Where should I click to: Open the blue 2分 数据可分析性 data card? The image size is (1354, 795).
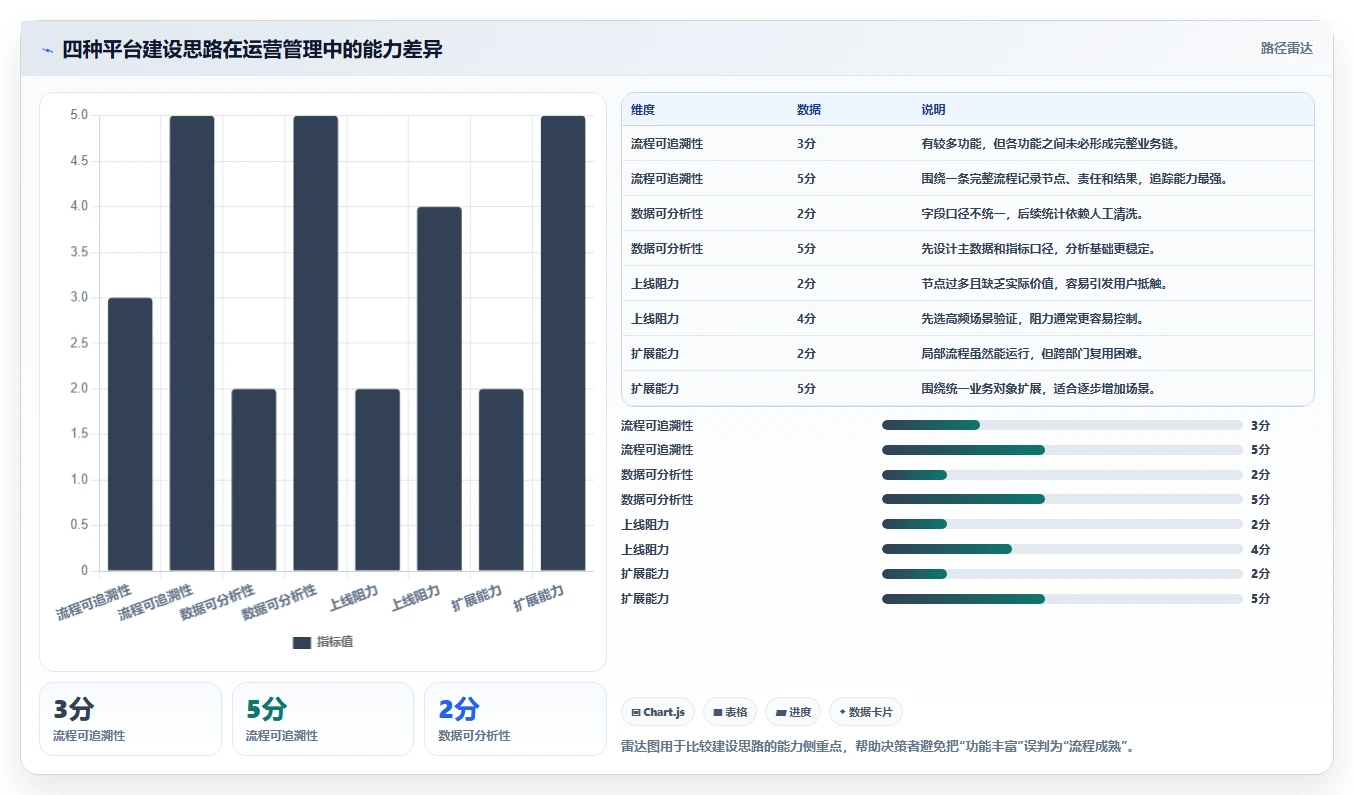[x=515, y=719]
